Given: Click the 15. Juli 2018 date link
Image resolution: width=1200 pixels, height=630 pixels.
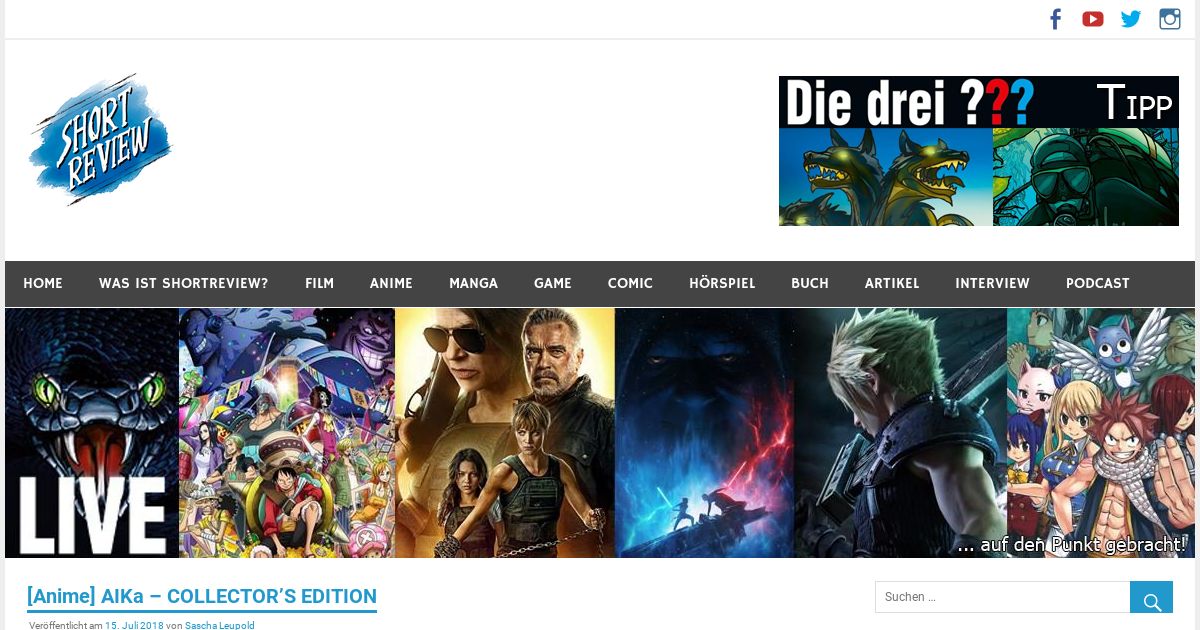Looking at the screenshot, I should [134, 625].
